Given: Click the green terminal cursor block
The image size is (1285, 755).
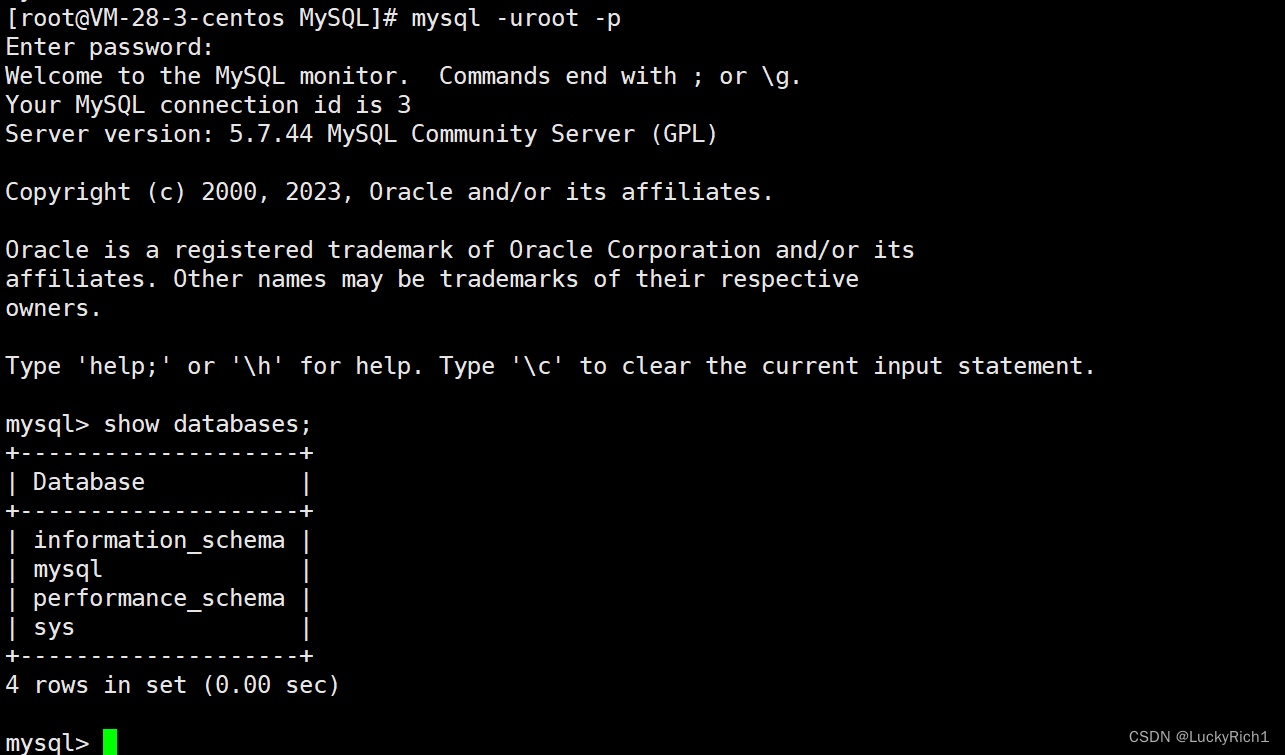Looking at the screenshot, I should point(110,742).
